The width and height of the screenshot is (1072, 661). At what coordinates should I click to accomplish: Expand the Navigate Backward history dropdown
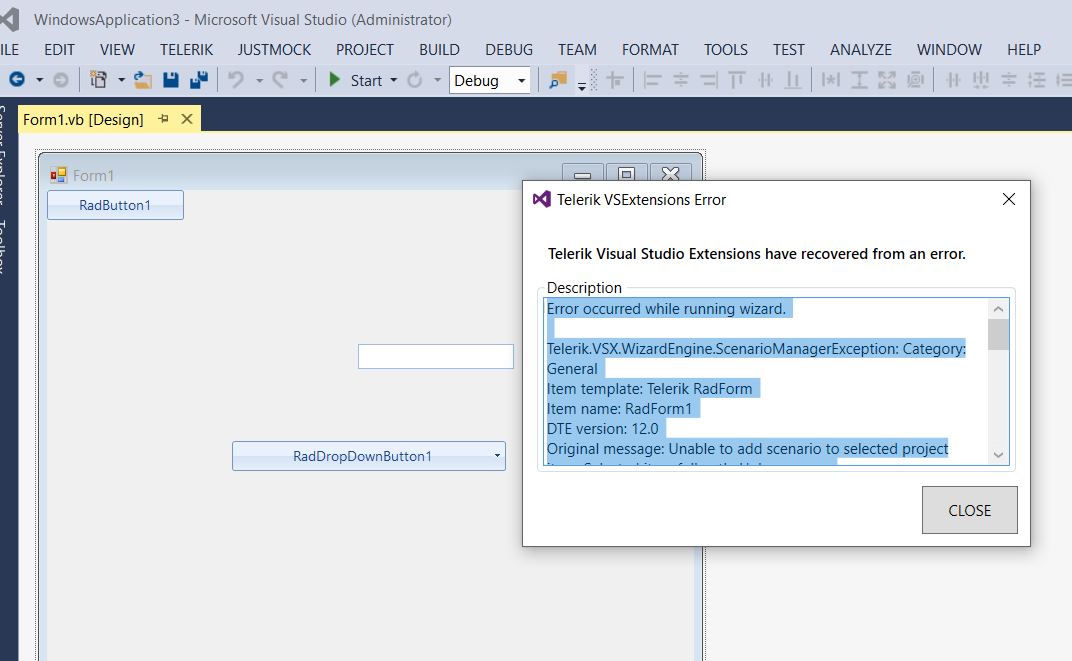coord(40,80)
